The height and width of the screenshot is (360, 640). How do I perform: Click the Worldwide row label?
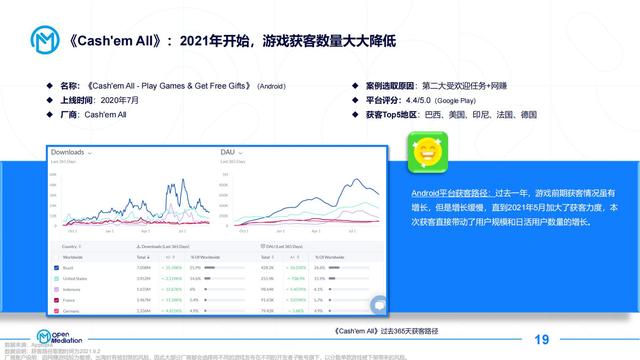[x=73, y=257]
